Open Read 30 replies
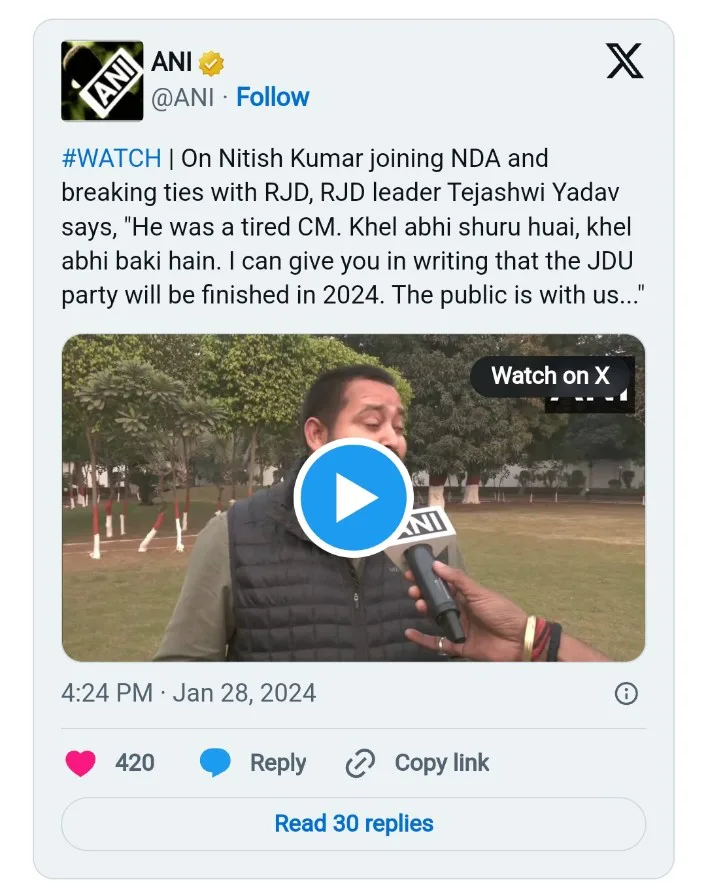The width and height of the screenshot is (706, 890). click(x=353, y=823)
